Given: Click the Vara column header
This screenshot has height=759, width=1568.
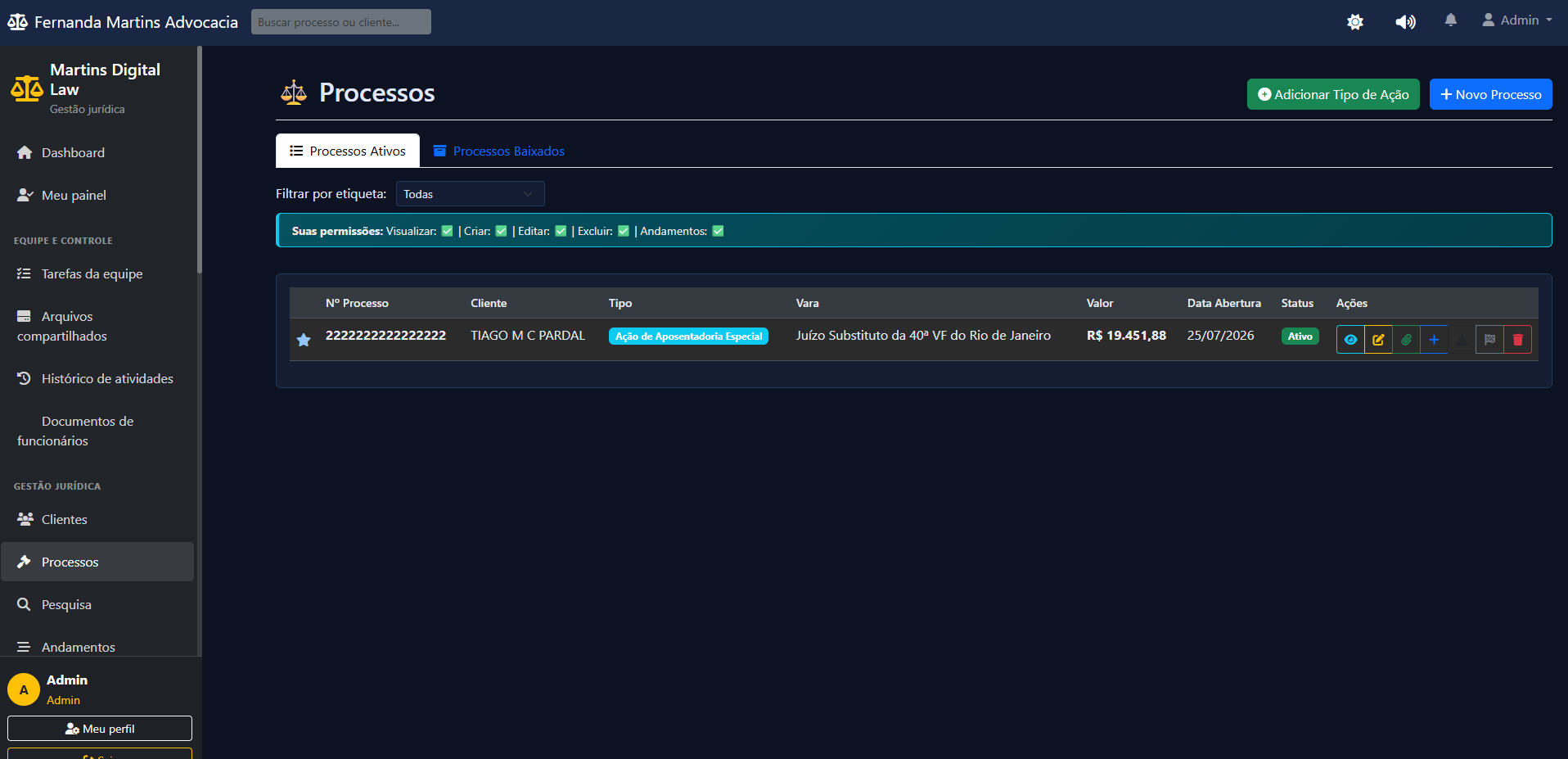Looking at the screenshot, I should click(x=807, y=303).
